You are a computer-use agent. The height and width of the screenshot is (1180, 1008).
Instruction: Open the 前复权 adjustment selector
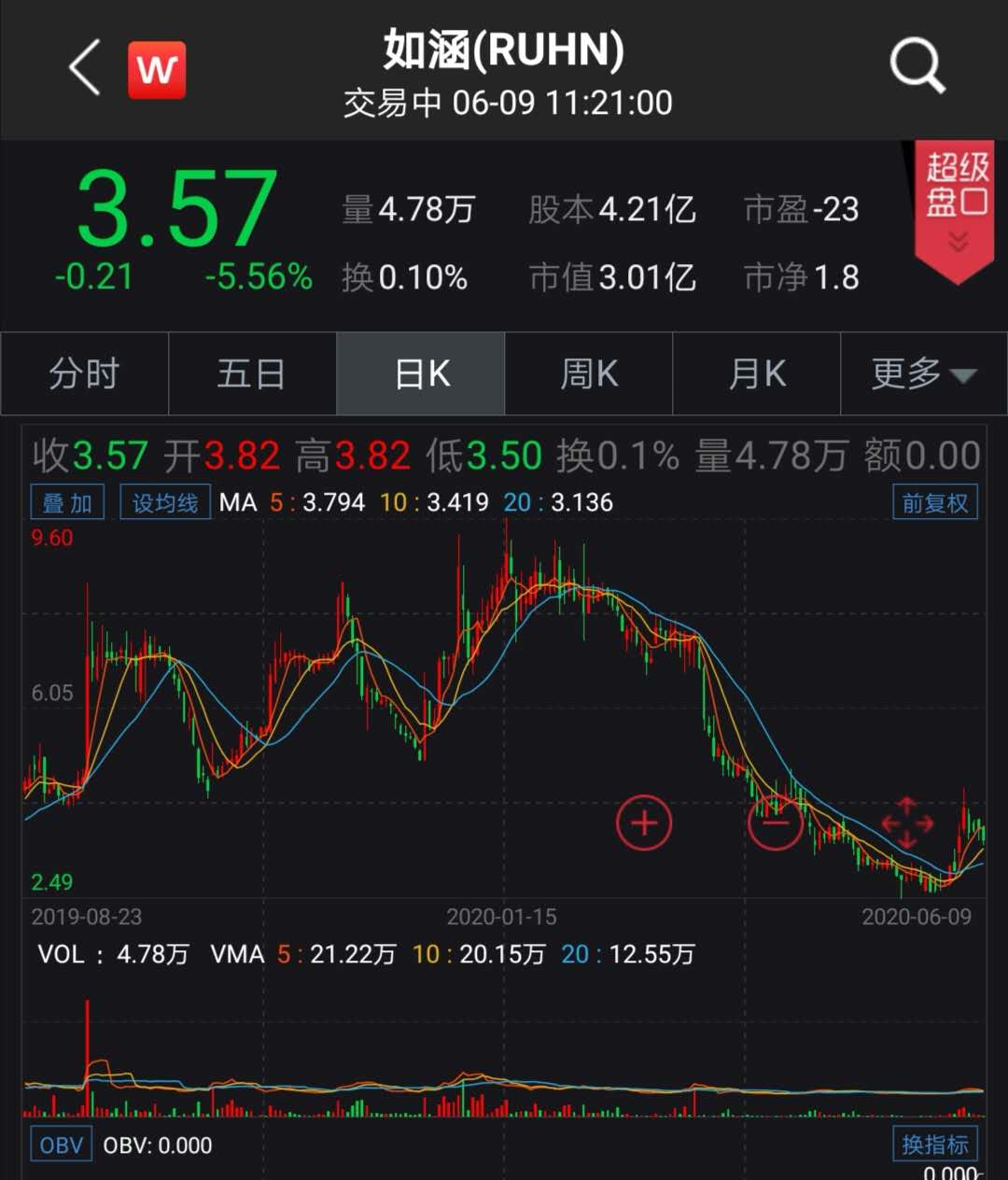[x=934, y=503]
